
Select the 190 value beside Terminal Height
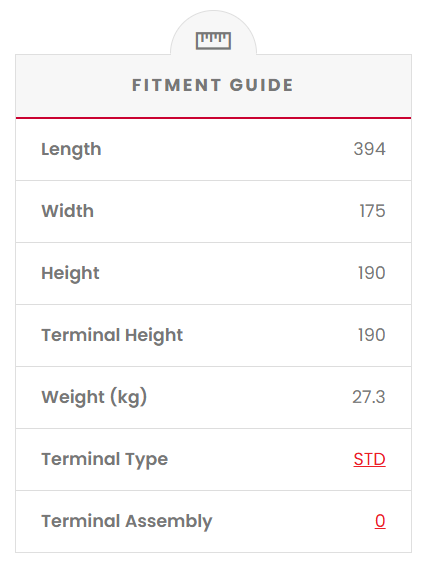(372, 335)
